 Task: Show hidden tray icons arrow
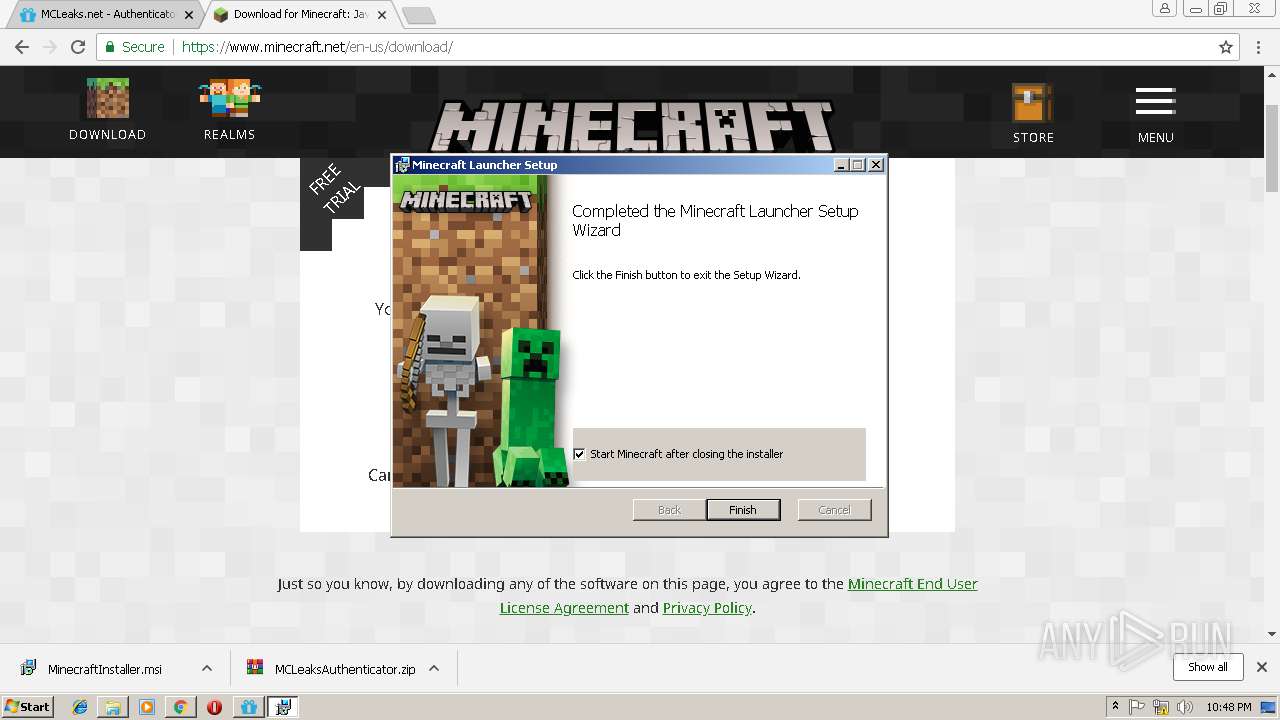point(1115,707)
